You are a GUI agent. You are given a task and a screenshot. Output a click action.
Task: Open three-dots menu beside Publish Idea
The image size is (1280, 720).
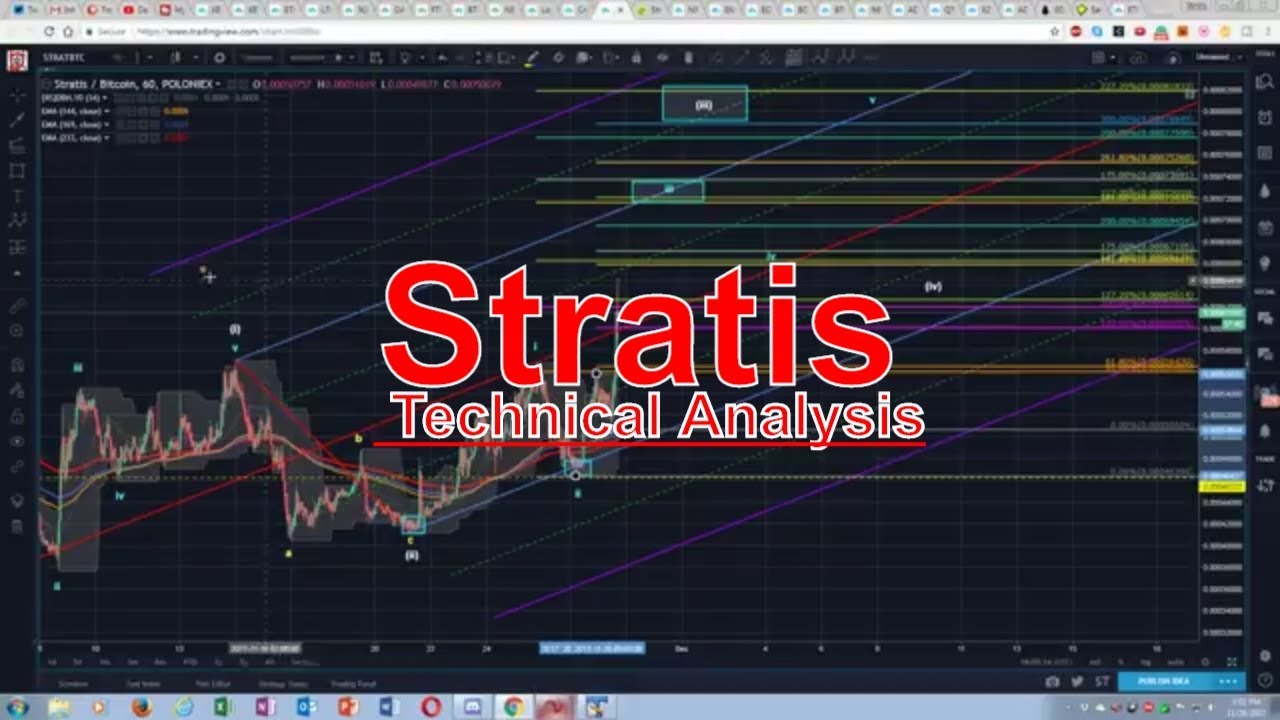point(1229,682)
